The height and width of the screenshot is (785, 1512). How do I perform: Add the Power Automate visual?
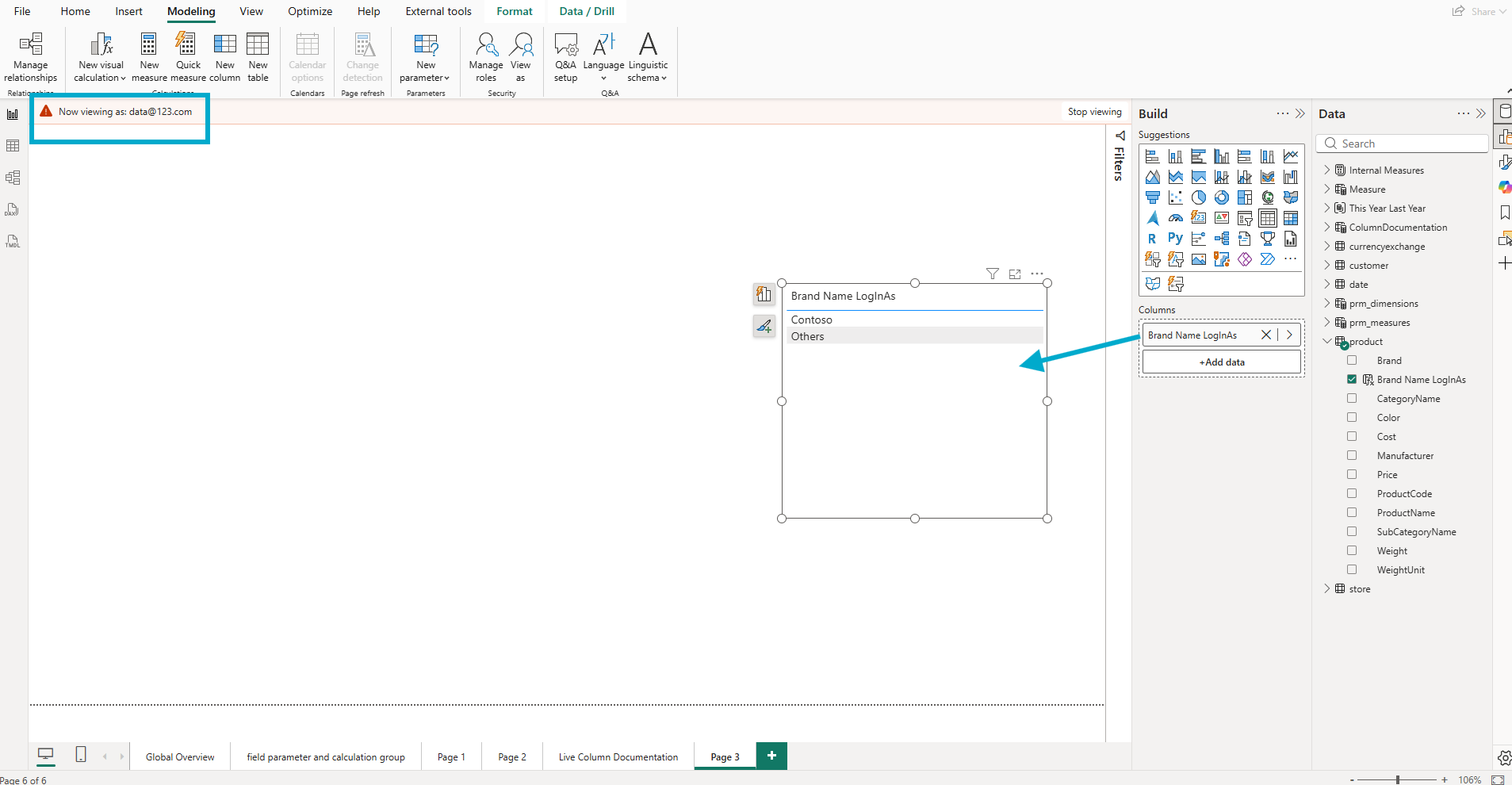1268,259
